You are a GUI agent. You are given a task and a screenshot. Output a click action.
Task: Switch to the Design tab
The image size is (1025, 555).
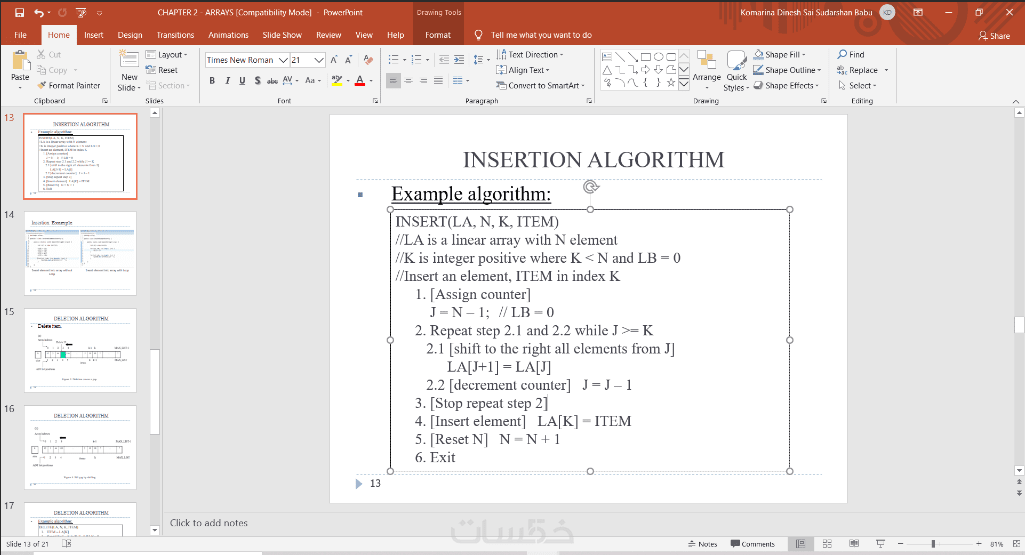(129, 35)
